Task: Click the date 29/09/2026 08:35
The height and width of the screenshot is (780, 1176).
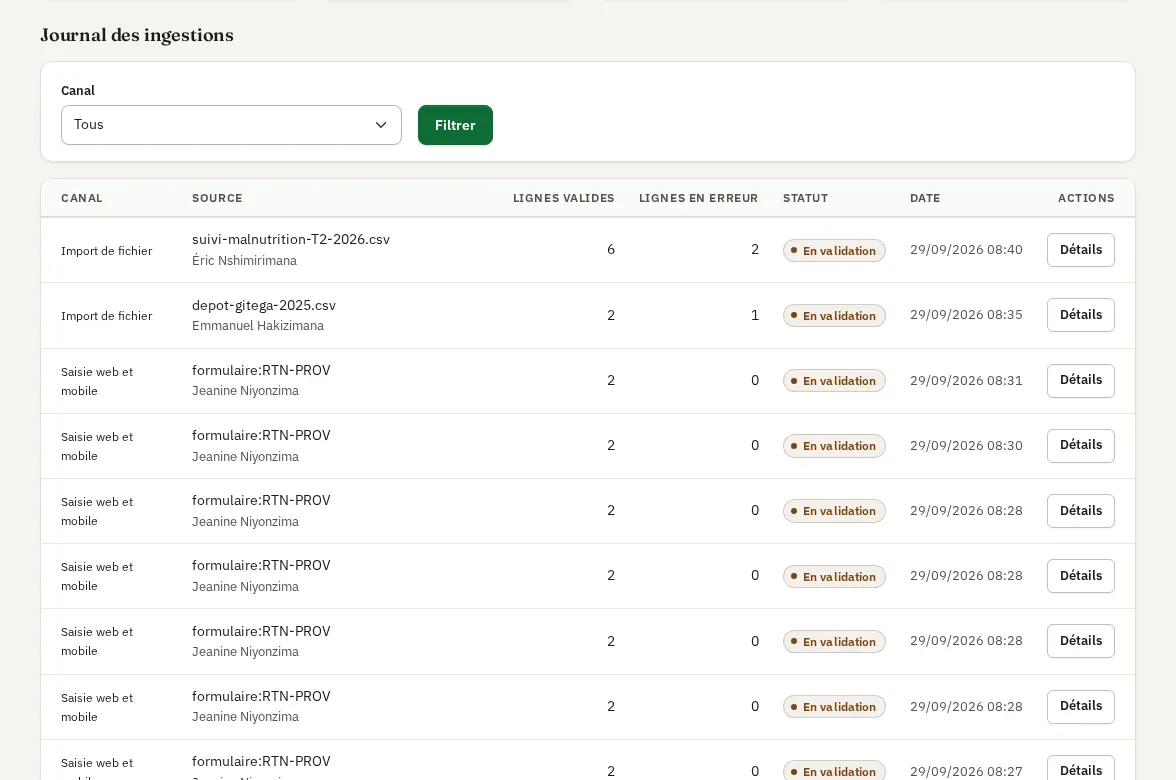Action: 966,315
